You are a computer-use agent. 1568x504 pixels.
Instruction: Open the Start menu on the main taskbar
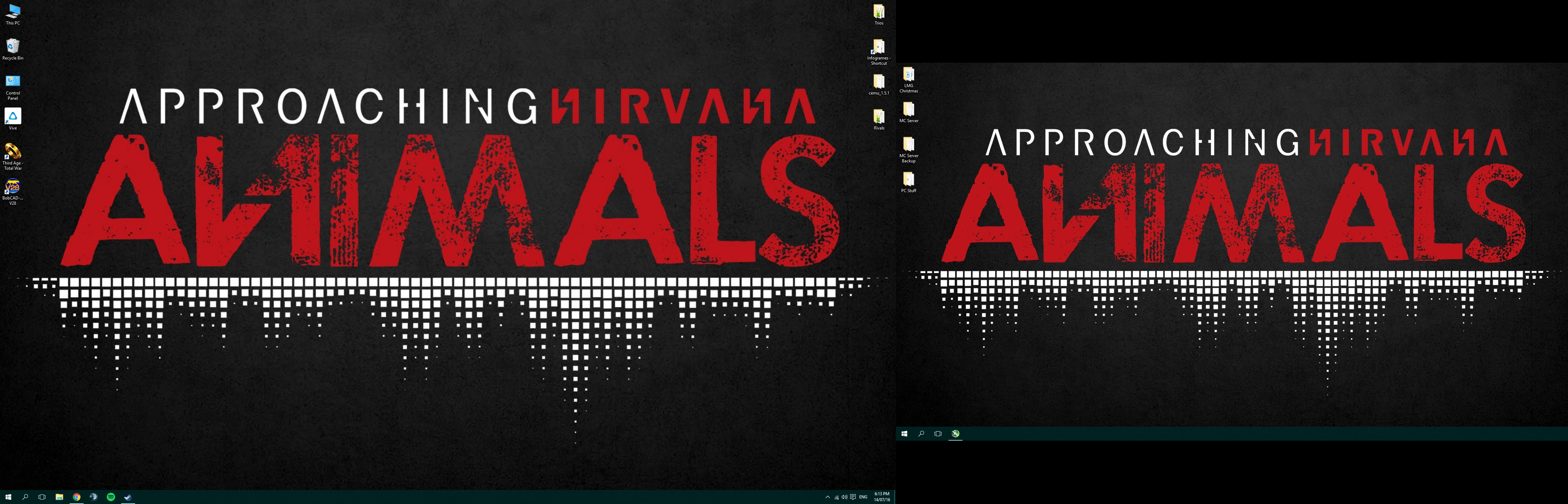[8, 497]
